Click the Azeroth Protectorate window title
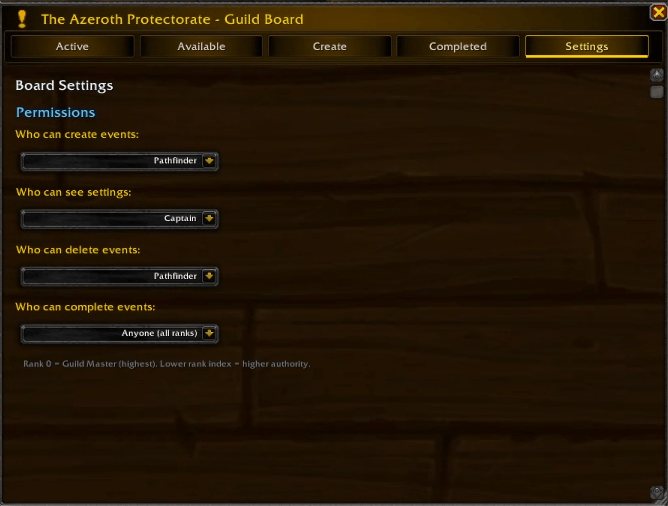Image resolution: width=668 pixels, height=506 pixels. (172, 20)
